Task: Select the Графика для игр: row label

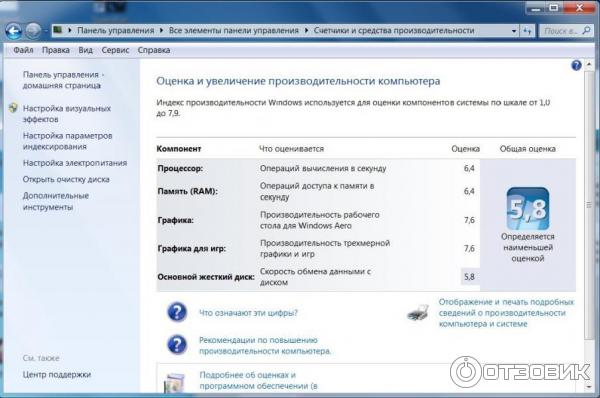Action: coord(192,248)
